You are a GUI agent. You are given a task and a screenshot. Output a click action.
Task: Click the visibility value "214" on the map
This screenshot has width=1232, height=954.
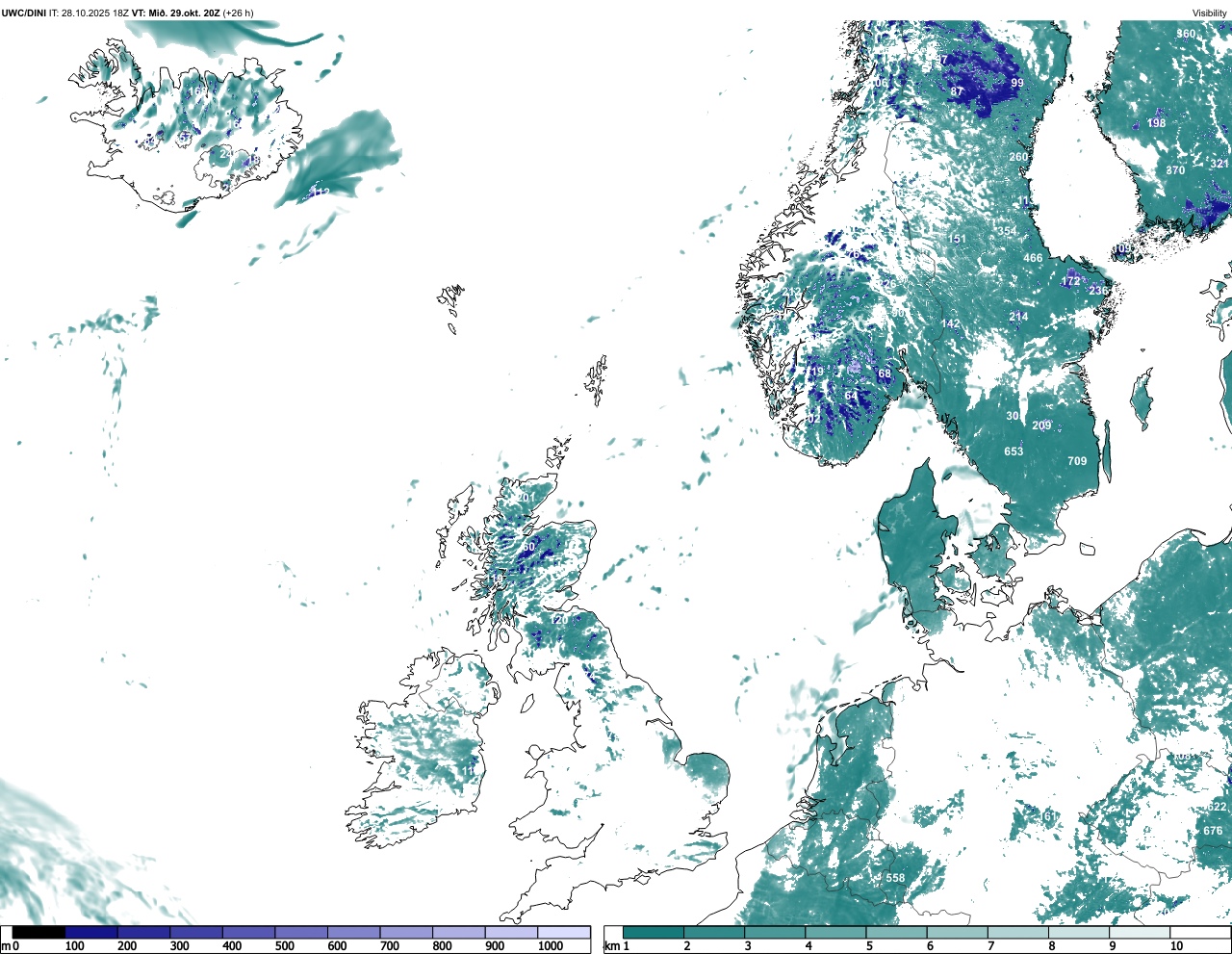pyautogui.click(x=1018, y=317)
